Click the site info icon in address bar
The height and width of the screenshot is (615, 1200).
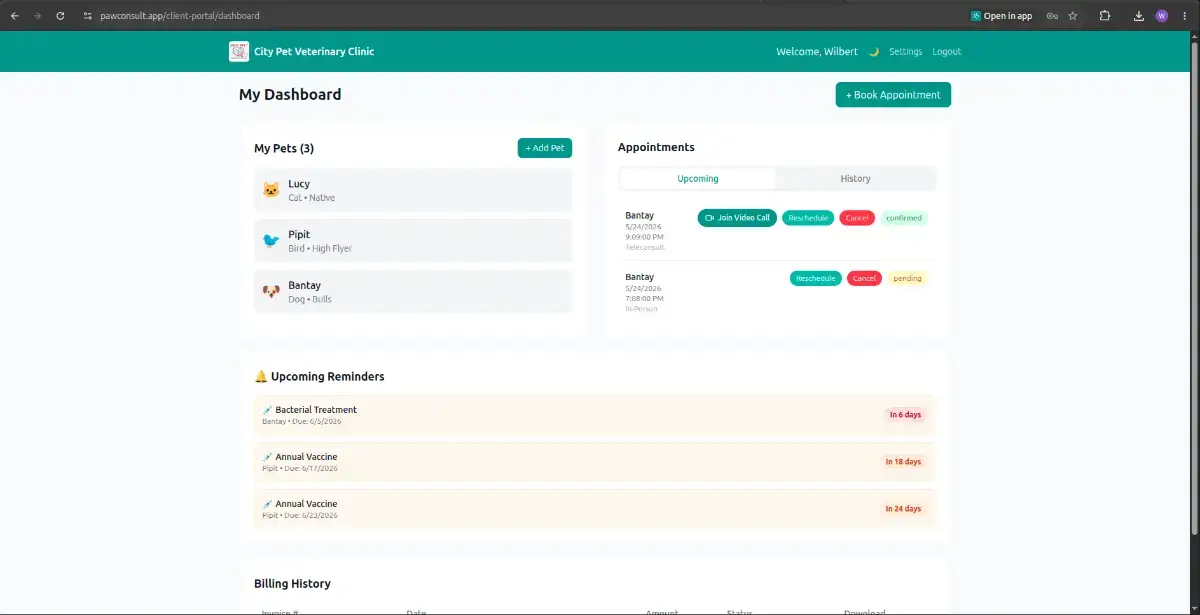pyautogui.click(x=88, y=16)
